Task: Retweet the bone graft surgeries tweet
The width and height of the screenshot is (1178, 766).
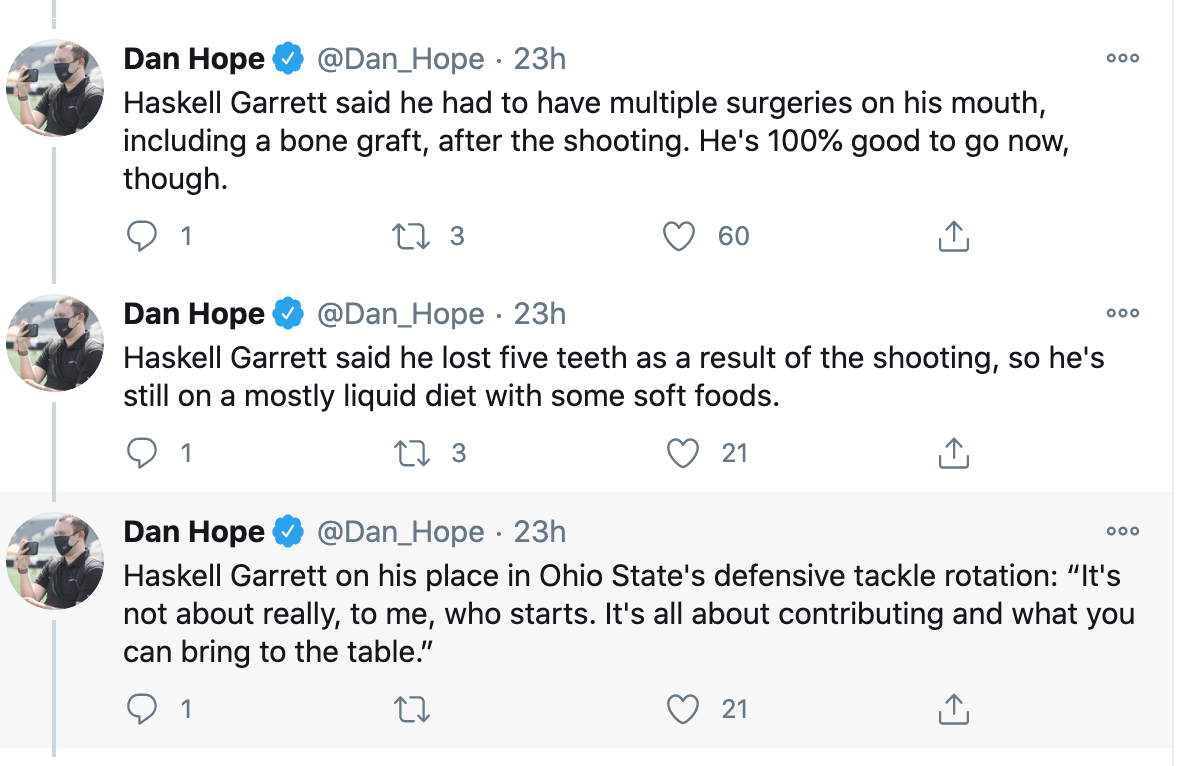Action: (x=408, y=236)
